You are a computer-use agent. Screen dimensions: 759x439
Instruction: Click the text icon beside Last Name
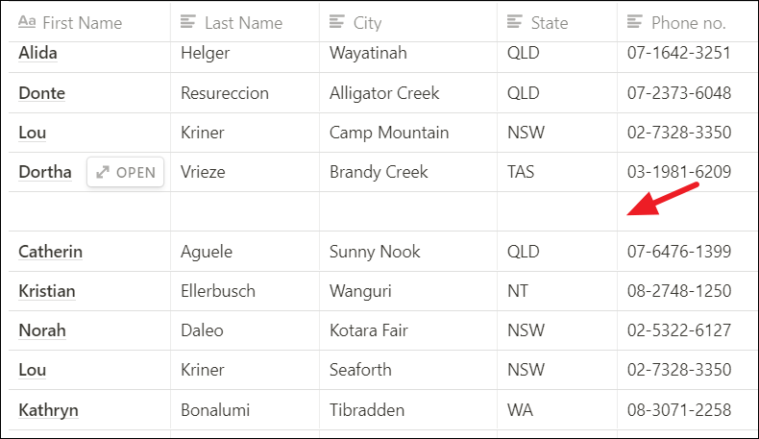(x=188, y=22)
